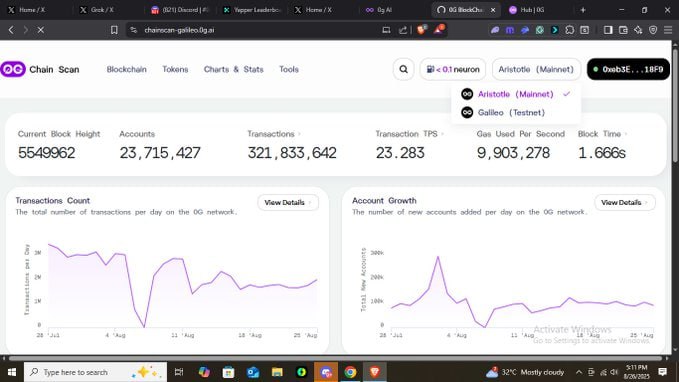The width and height of the screenshot is (679, 382).
Task: Click the Brave Shields lion icon
Action: click(x=421, y=30)
